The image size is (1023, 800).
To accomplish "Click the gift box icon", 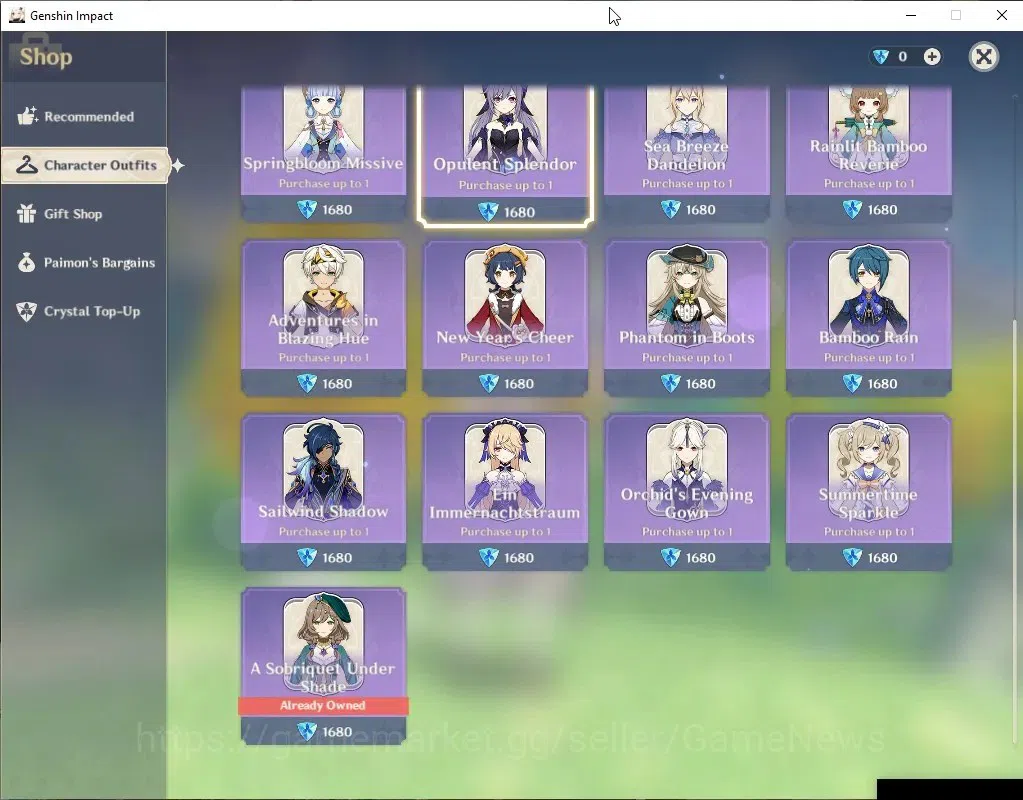I will 27,213.
